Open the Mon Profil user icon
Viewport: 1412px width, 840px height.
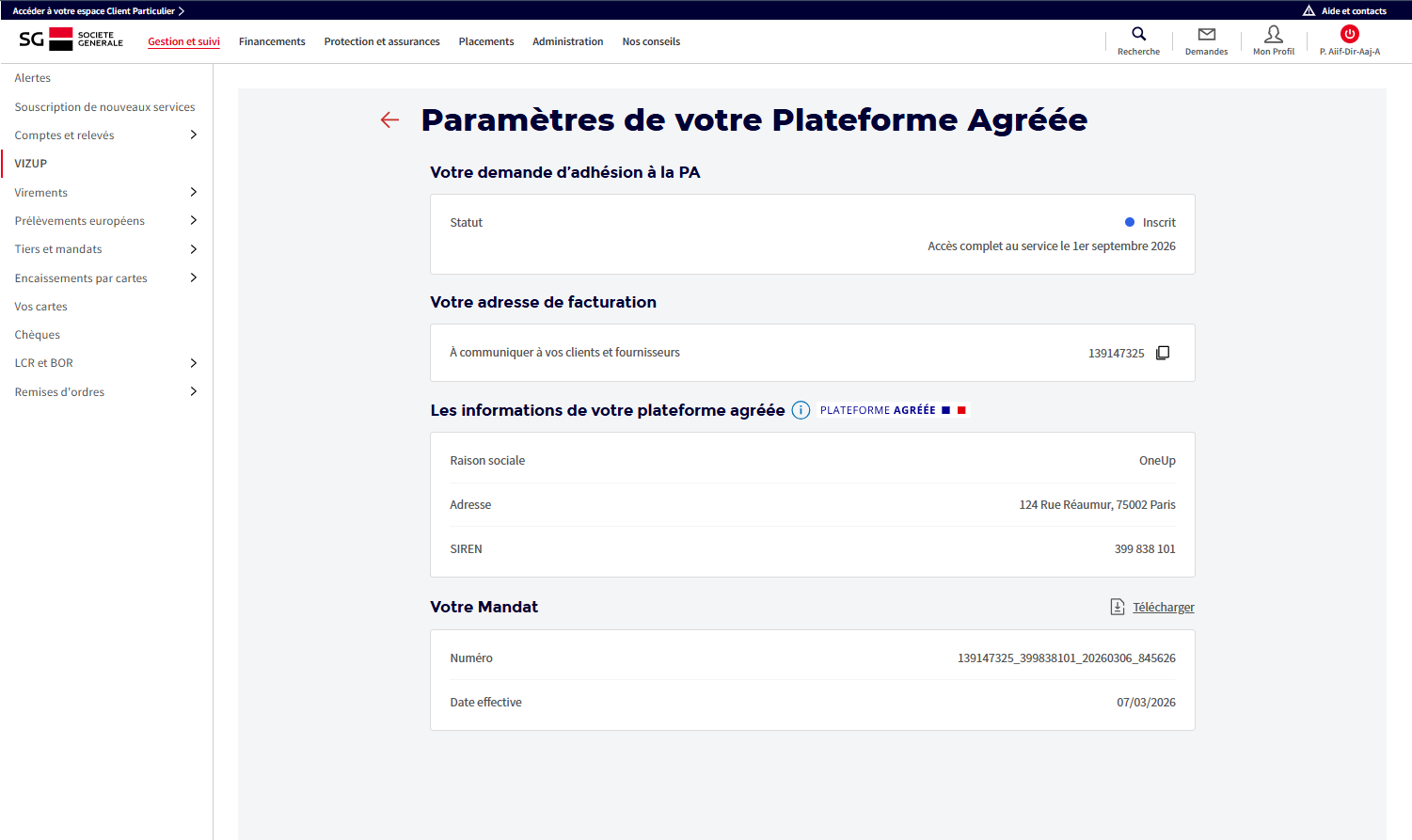pos(1274,34)
